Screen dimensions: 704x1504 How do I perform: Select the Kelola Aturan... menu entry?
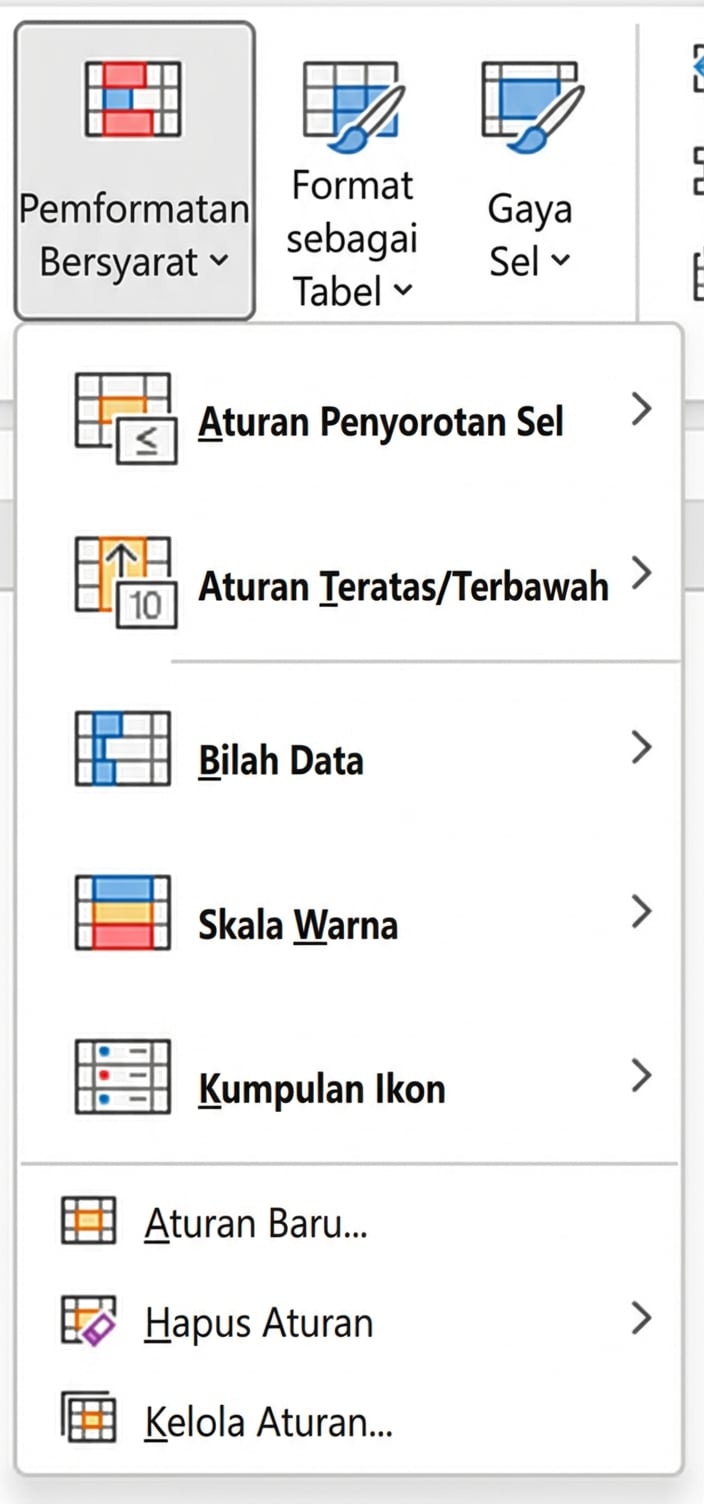point(268,1421)
